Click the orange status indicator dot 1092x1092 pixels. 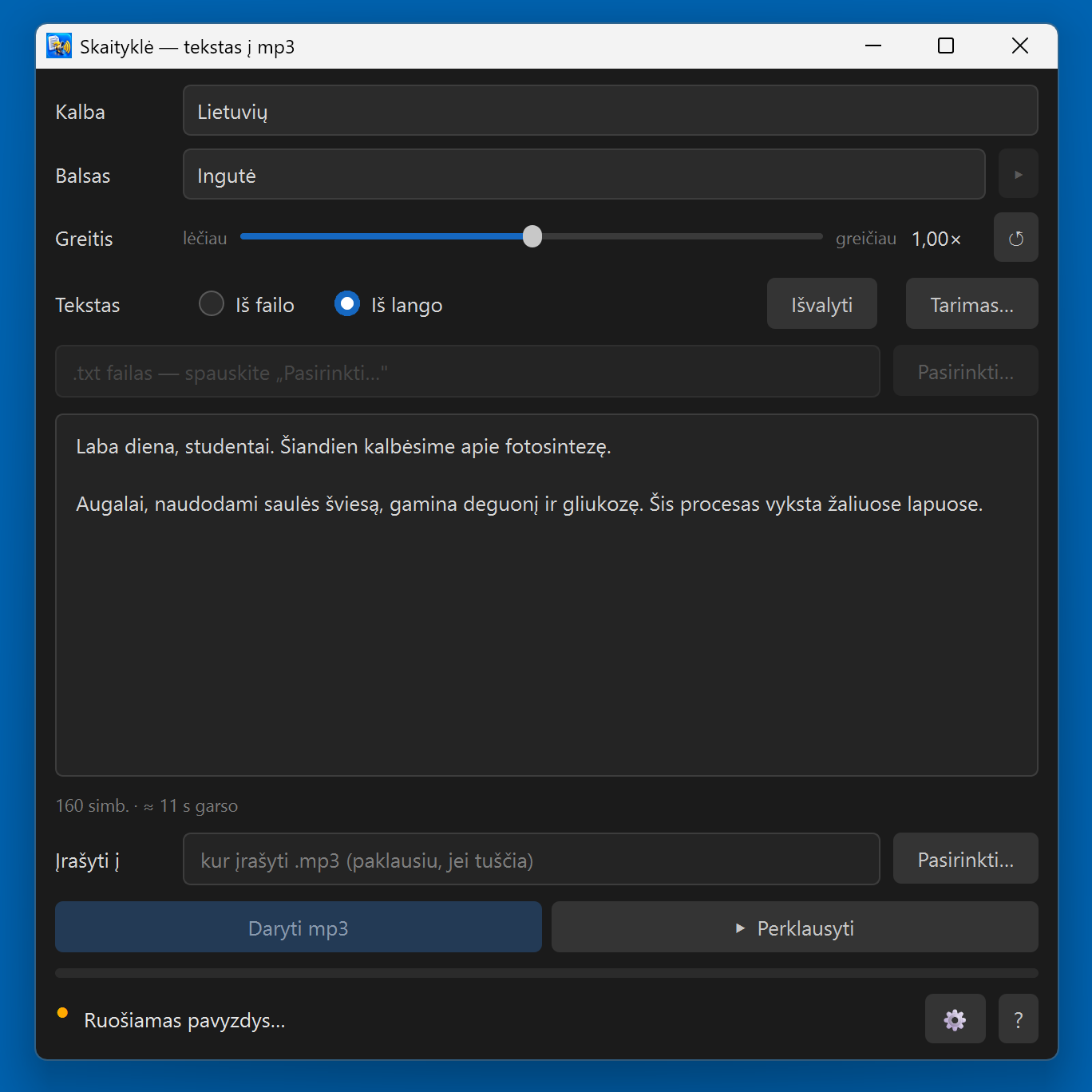click(x=62, y=1013)
